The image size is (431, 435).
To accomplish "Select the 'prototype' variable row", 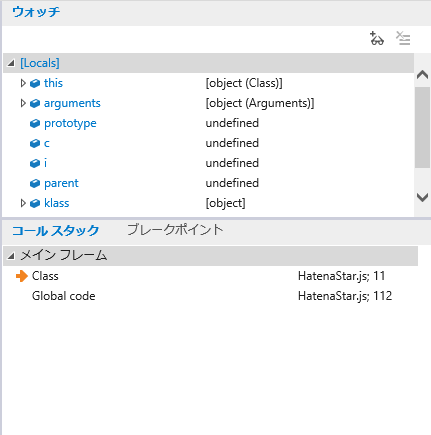I will click(208, 123).
